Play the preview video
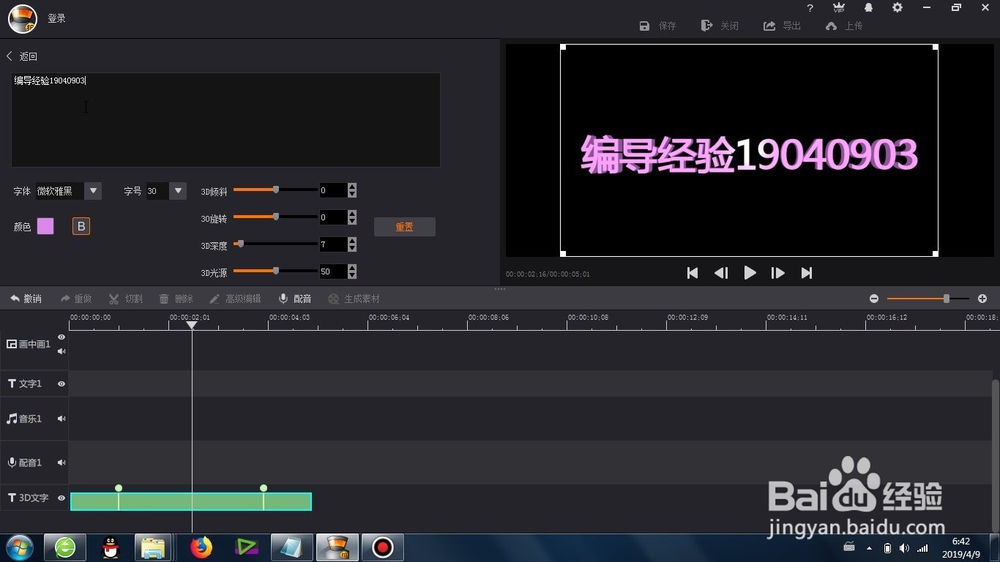Viewport: 1000px width, 562px height. click(749, 273)
